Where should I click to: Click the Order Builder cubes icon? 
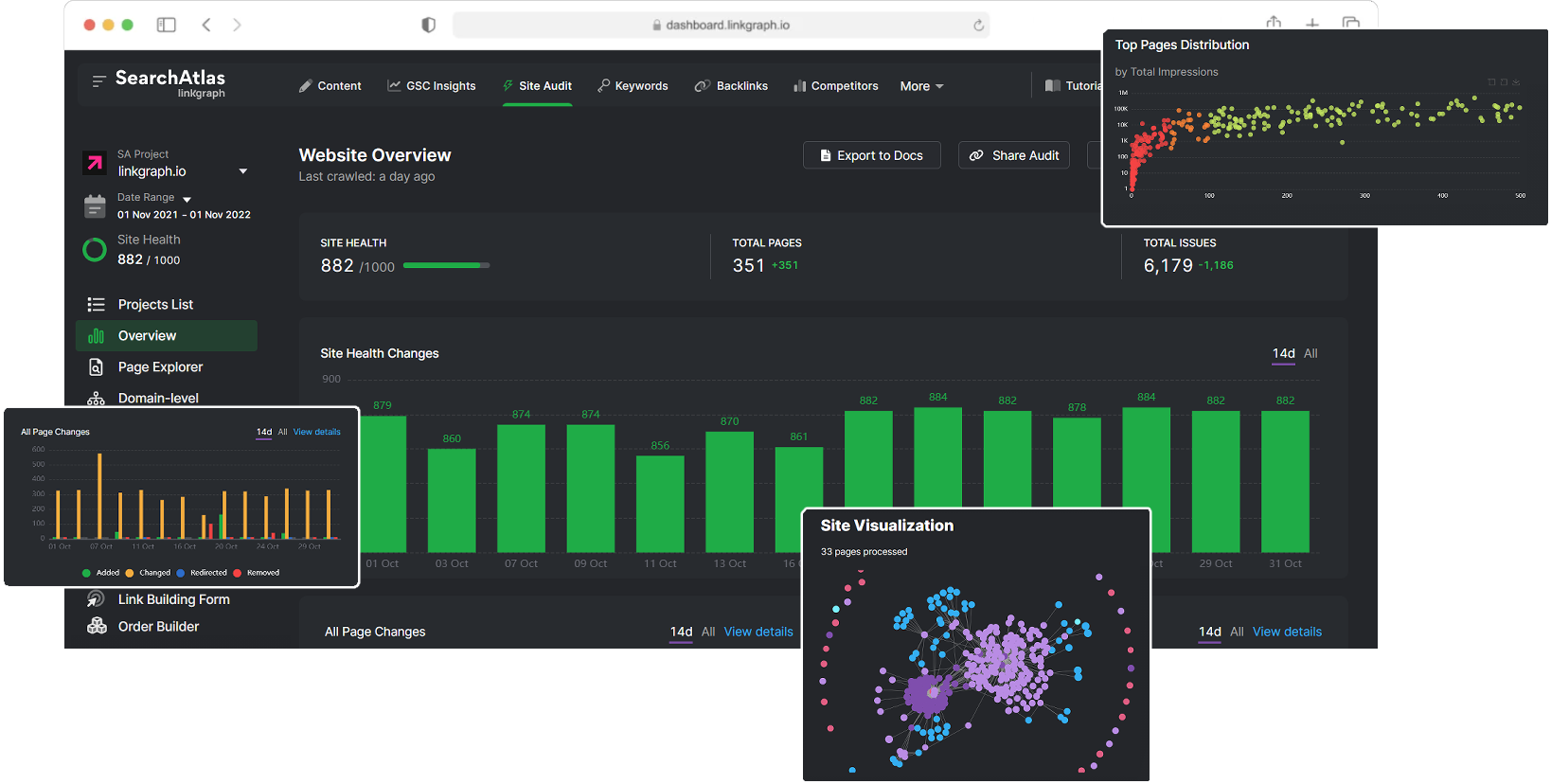[97, 626]
